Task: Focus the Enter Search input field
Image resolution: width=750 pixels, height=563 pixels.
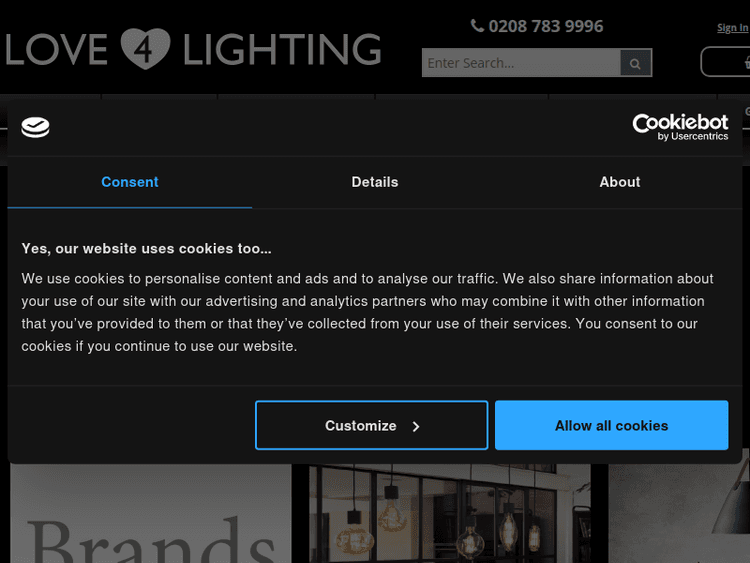Action: pyautogui.click(x=520, y=63)
